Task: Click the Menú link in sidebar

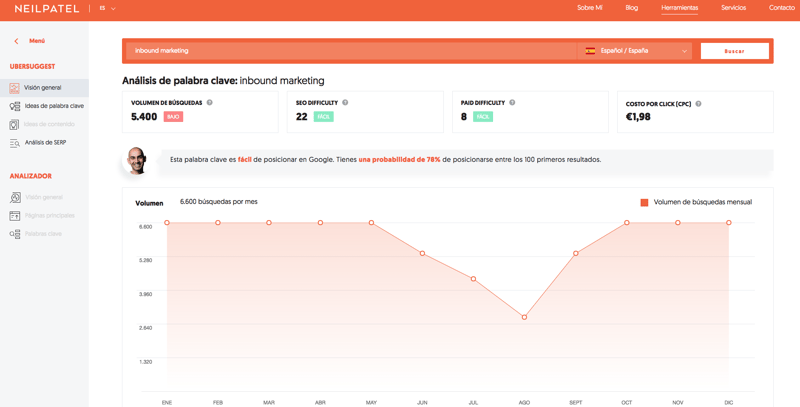Action: (37, 41)
